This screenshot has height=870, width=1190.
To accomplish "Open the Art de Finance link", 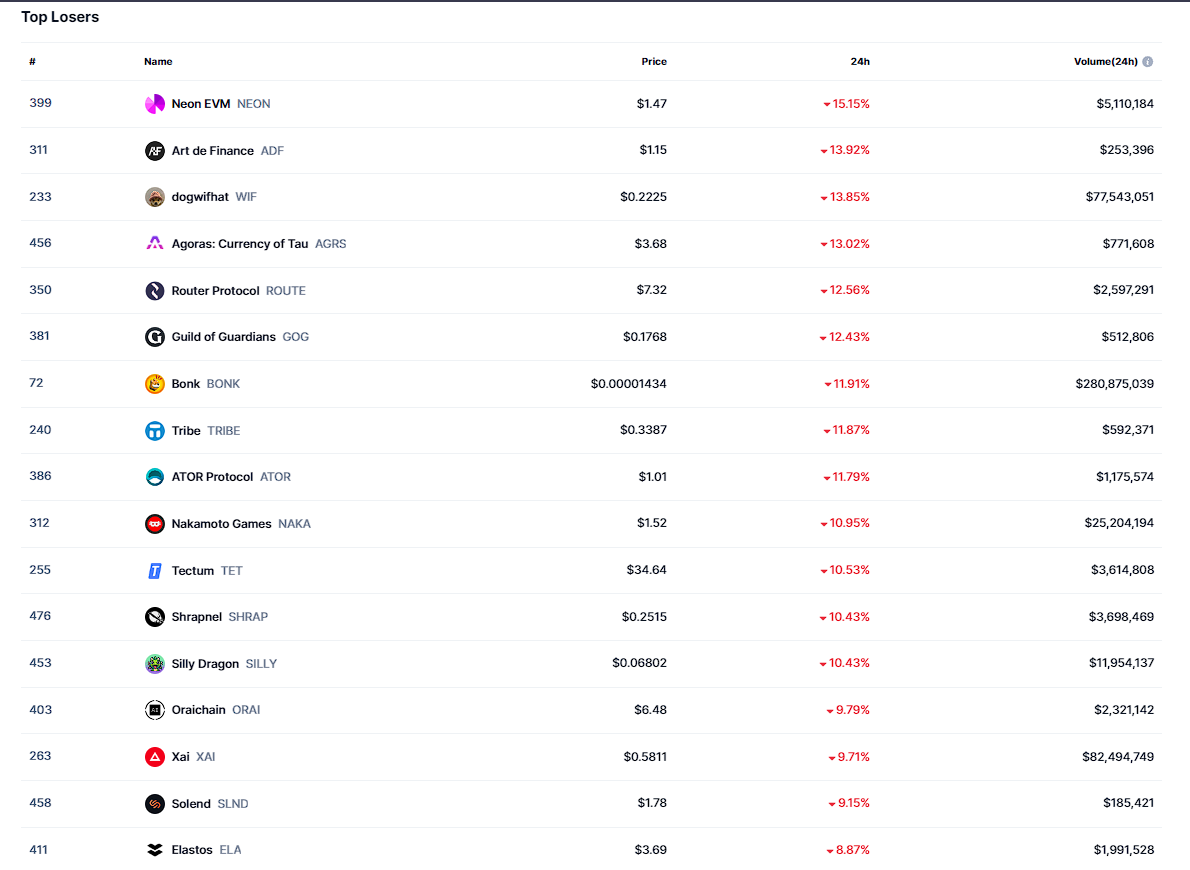I will pos(212,151).
